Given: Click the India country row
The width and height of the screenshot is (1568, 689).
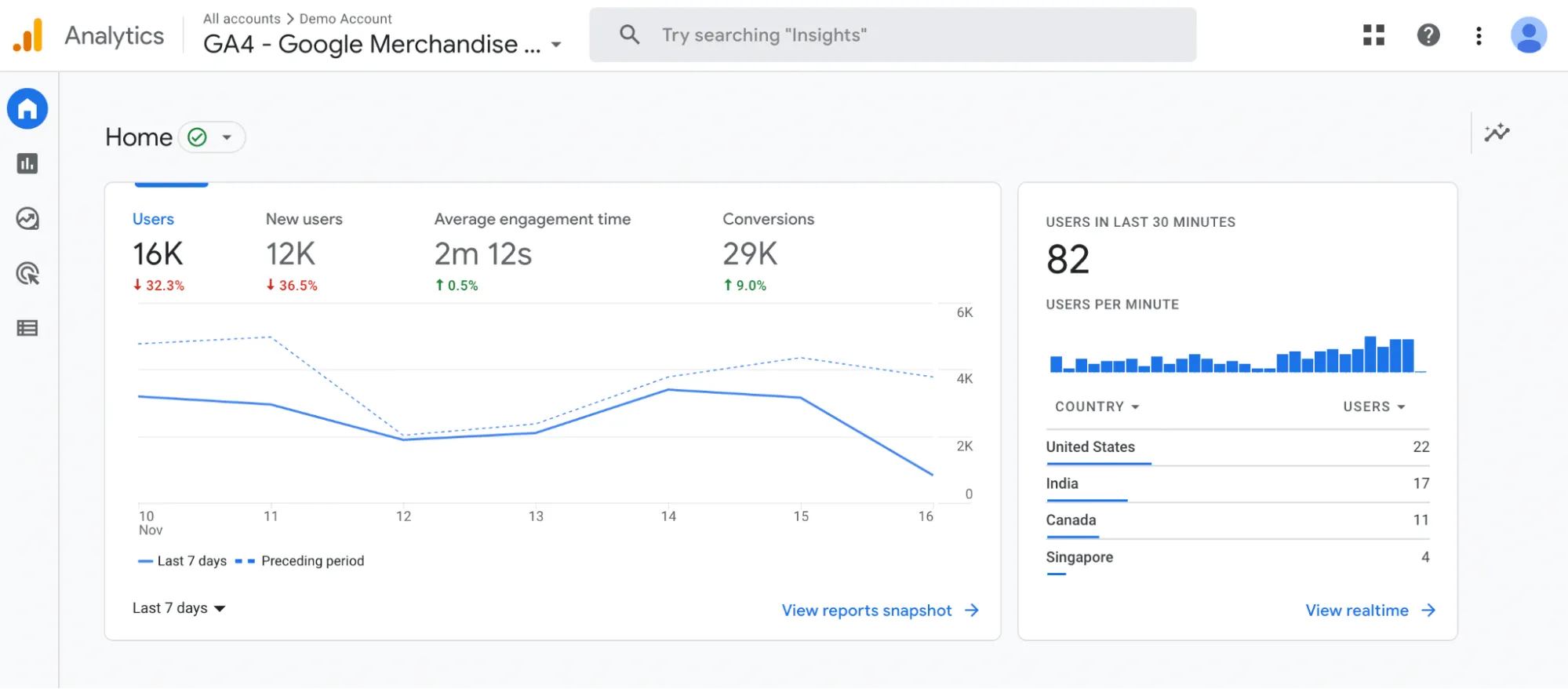Looking at the screenshot, I should coord(1237,484).
